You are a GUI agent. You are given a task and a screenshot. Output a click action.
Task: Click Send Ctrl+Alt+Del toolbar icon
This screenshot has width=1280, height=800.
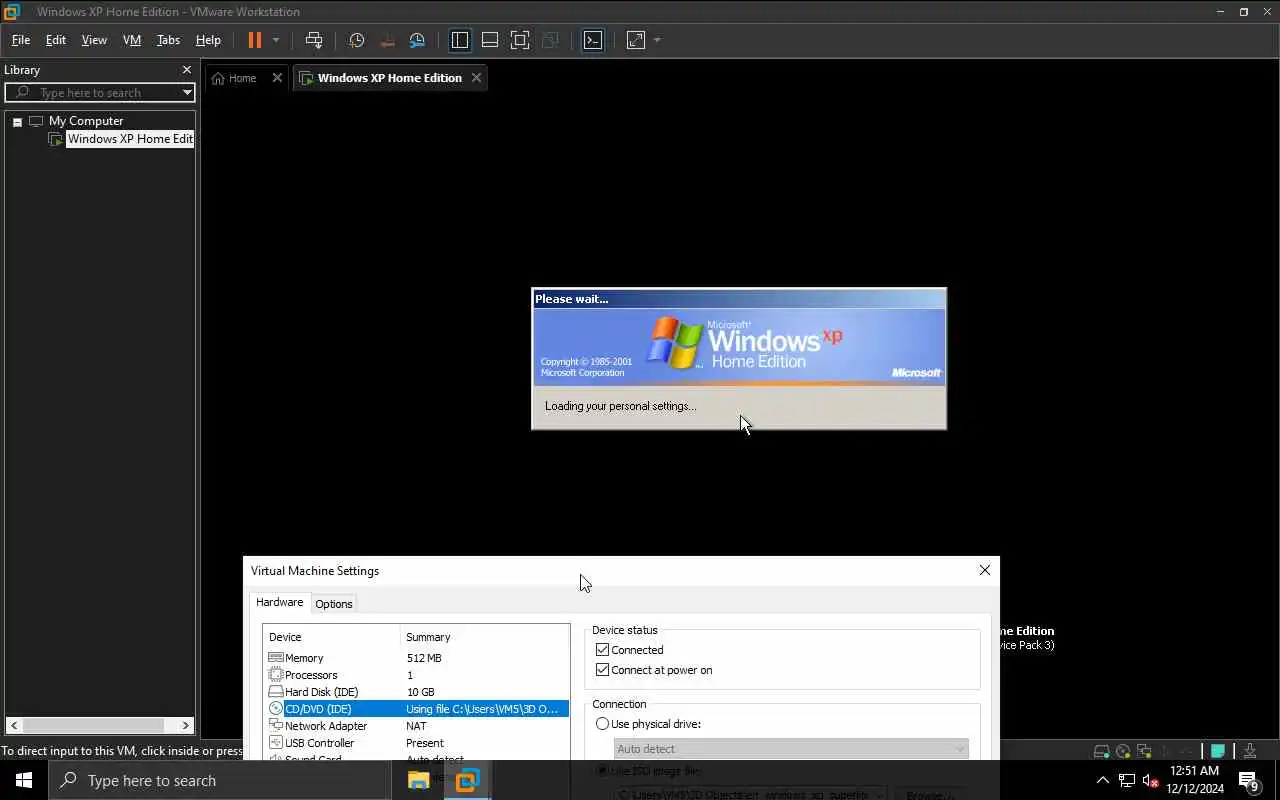tap(314, 40)
